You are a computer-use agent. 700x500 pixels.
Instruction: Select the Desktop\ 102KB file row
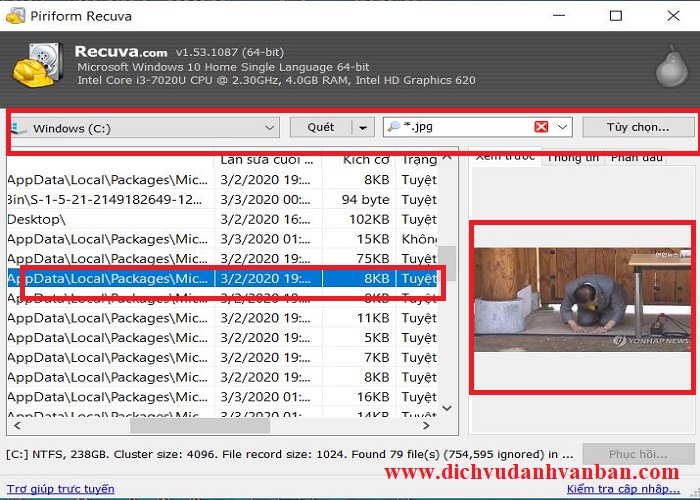click(x=222, y=219)
